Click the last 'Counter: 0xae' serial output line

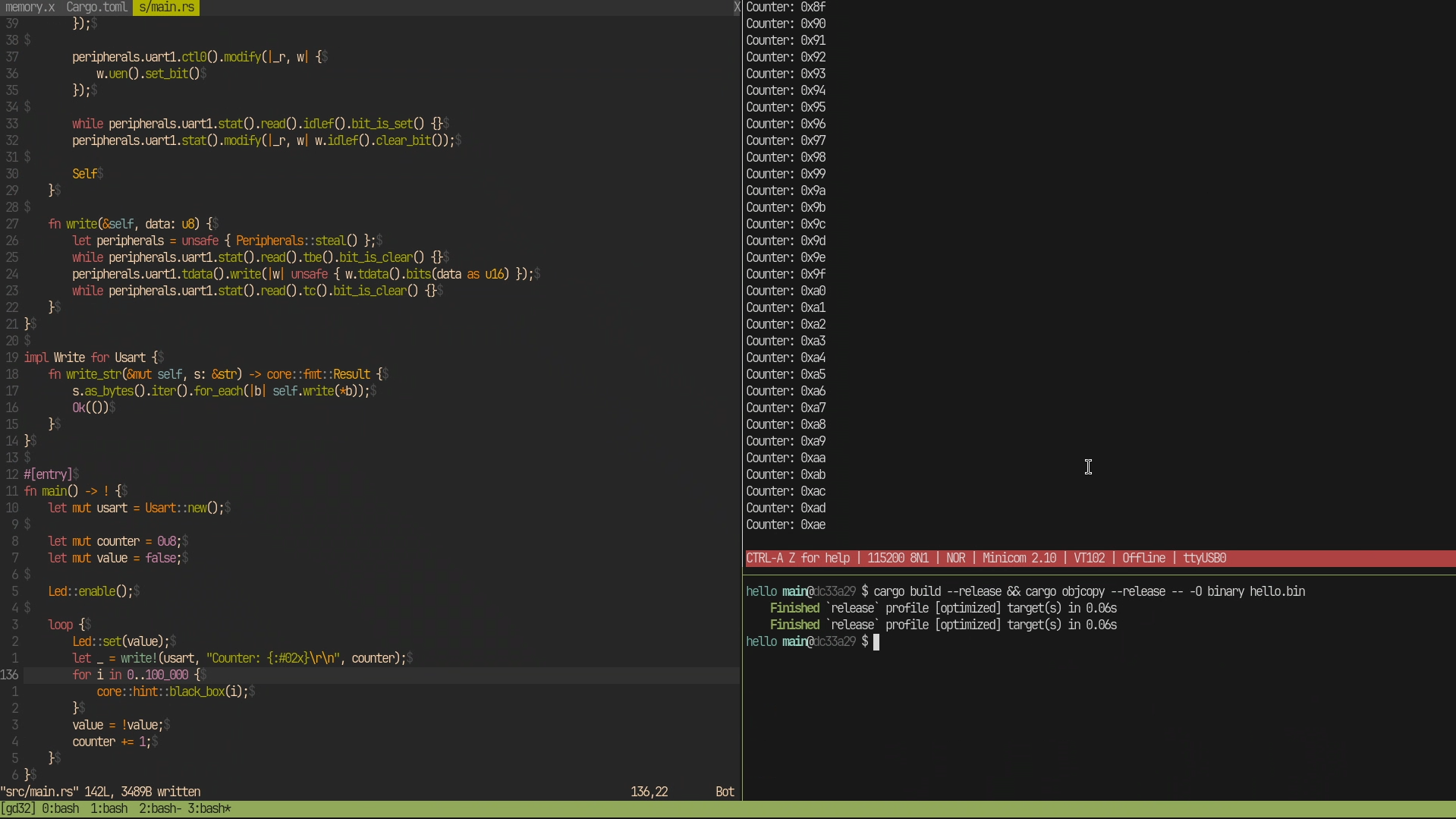(785, 525)
